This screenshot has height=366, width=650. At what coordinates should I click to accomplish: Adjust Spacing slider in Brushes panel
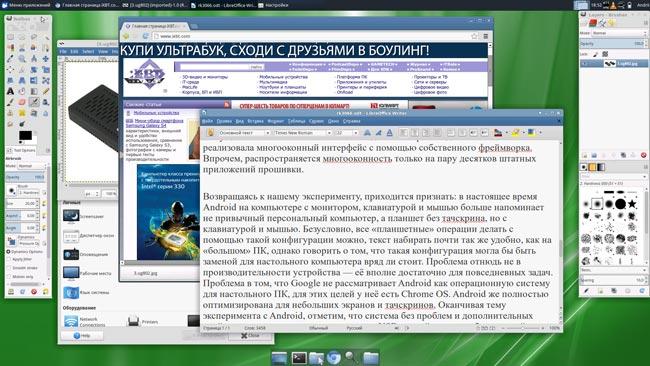click(613, 280)
